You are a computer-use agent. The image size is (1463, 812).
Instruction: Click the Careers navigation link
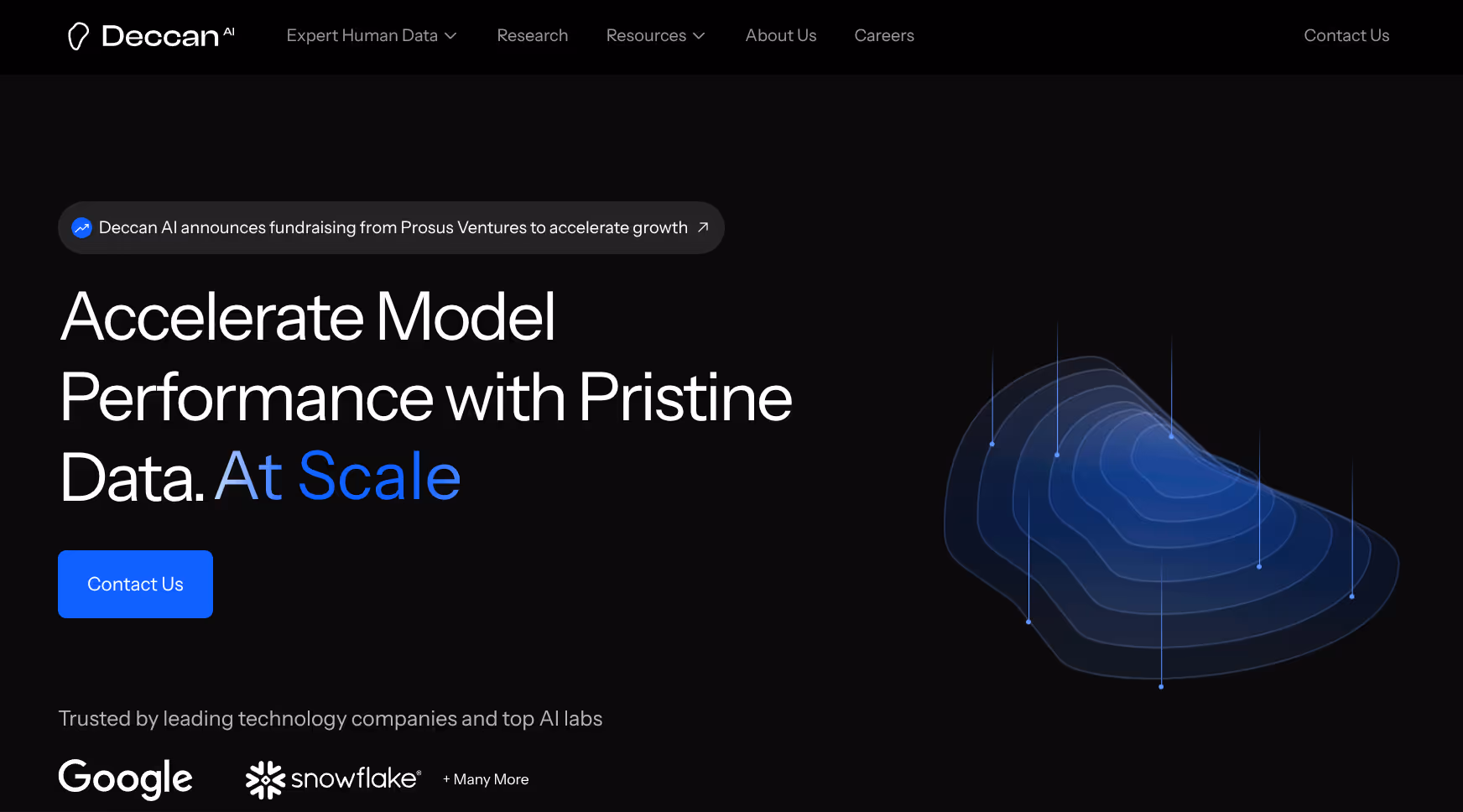(883, 35)
